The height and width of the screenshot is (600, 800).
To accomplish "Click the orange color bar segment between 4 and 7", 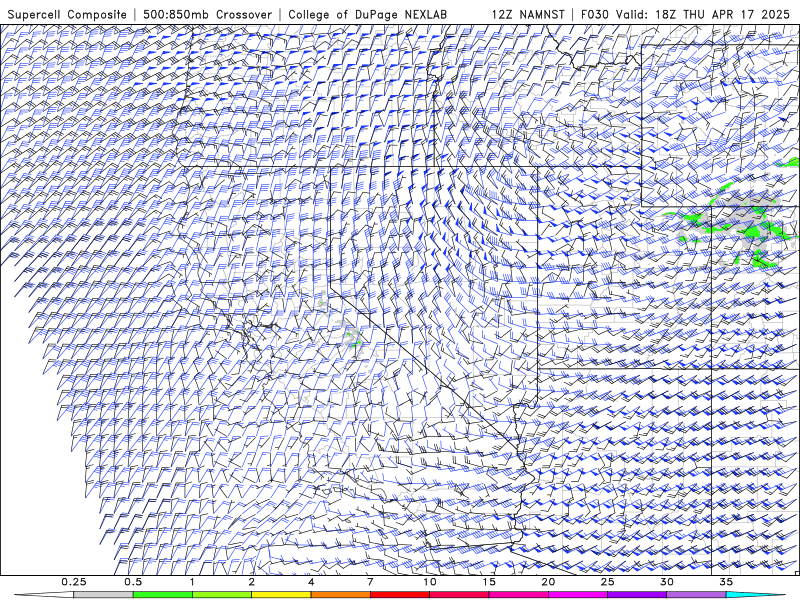I will (340, 595).
